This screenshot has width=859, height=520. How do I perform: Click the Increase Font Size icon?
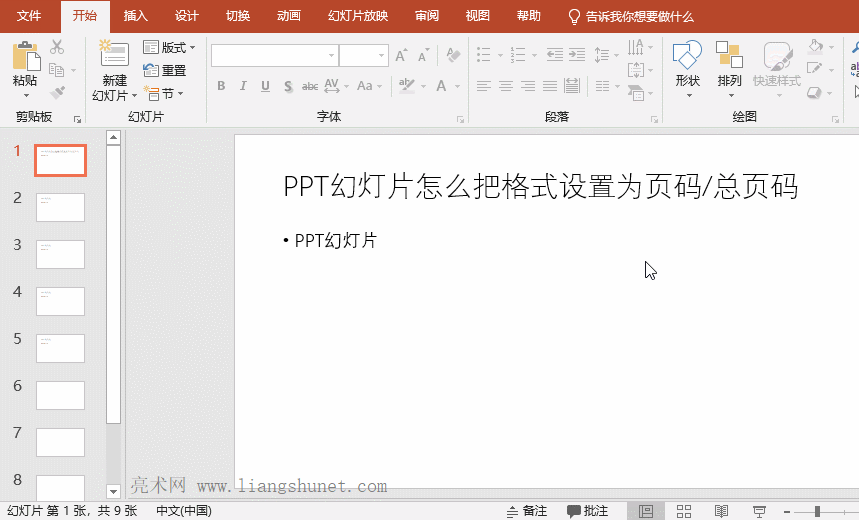pyautogui.click(x=402, y=55)
